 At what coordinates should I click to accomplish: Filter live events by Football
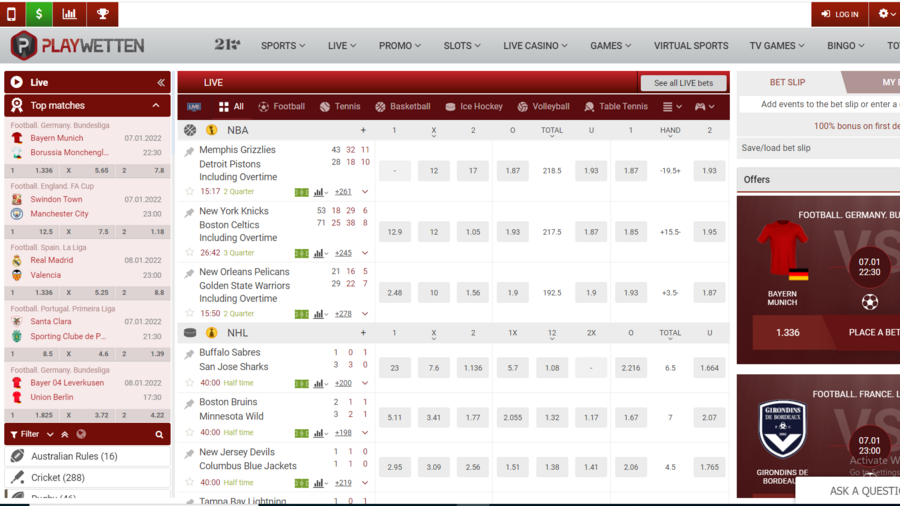[282, 107]
